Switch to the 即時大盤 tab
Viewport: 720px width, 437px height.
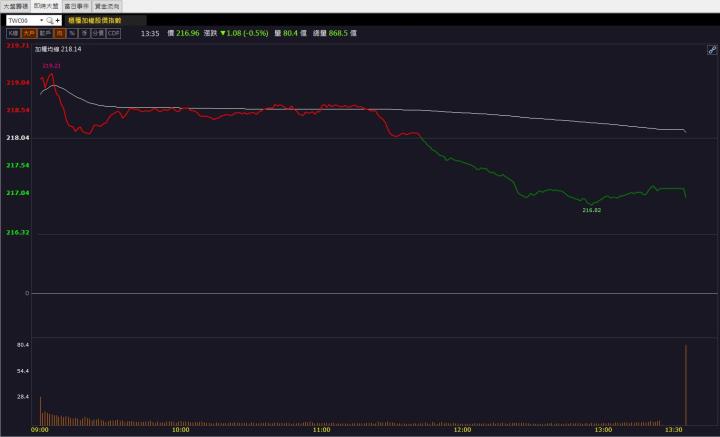click(x=46, y=6)
